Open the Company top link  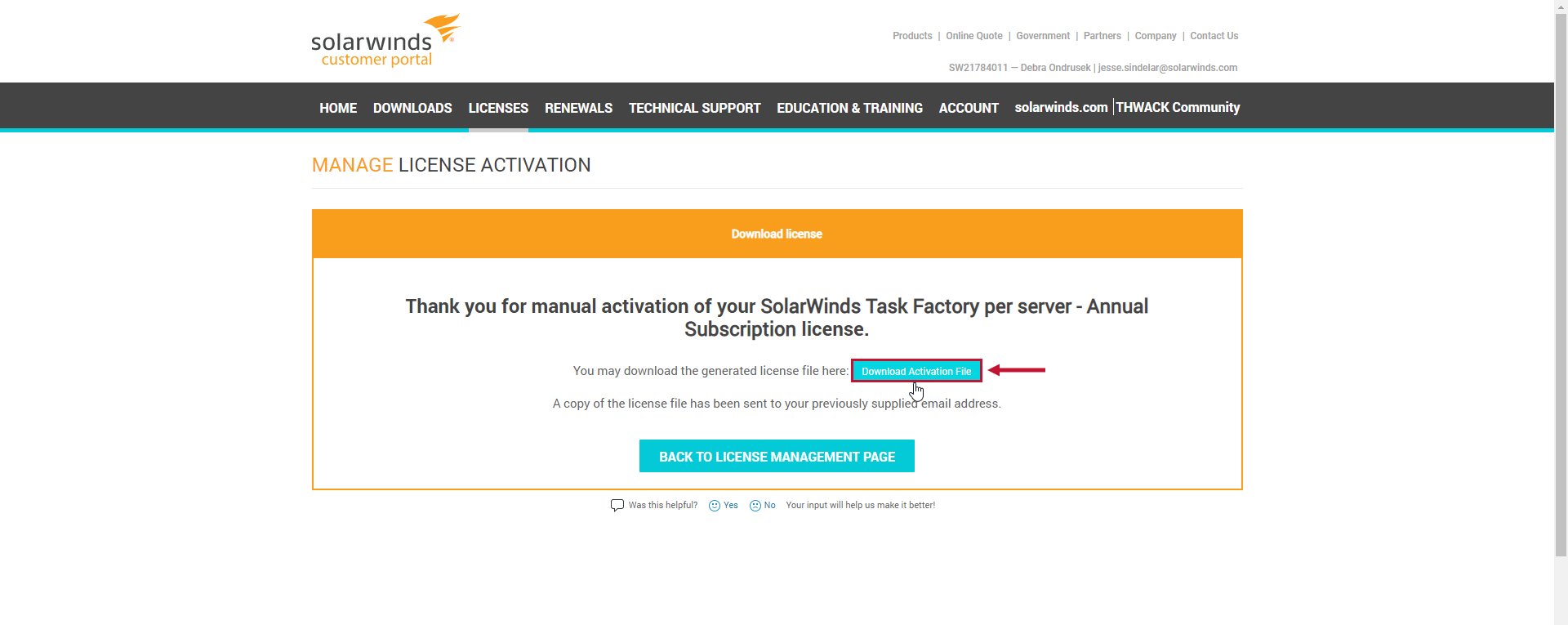(x=1156, y=36)
